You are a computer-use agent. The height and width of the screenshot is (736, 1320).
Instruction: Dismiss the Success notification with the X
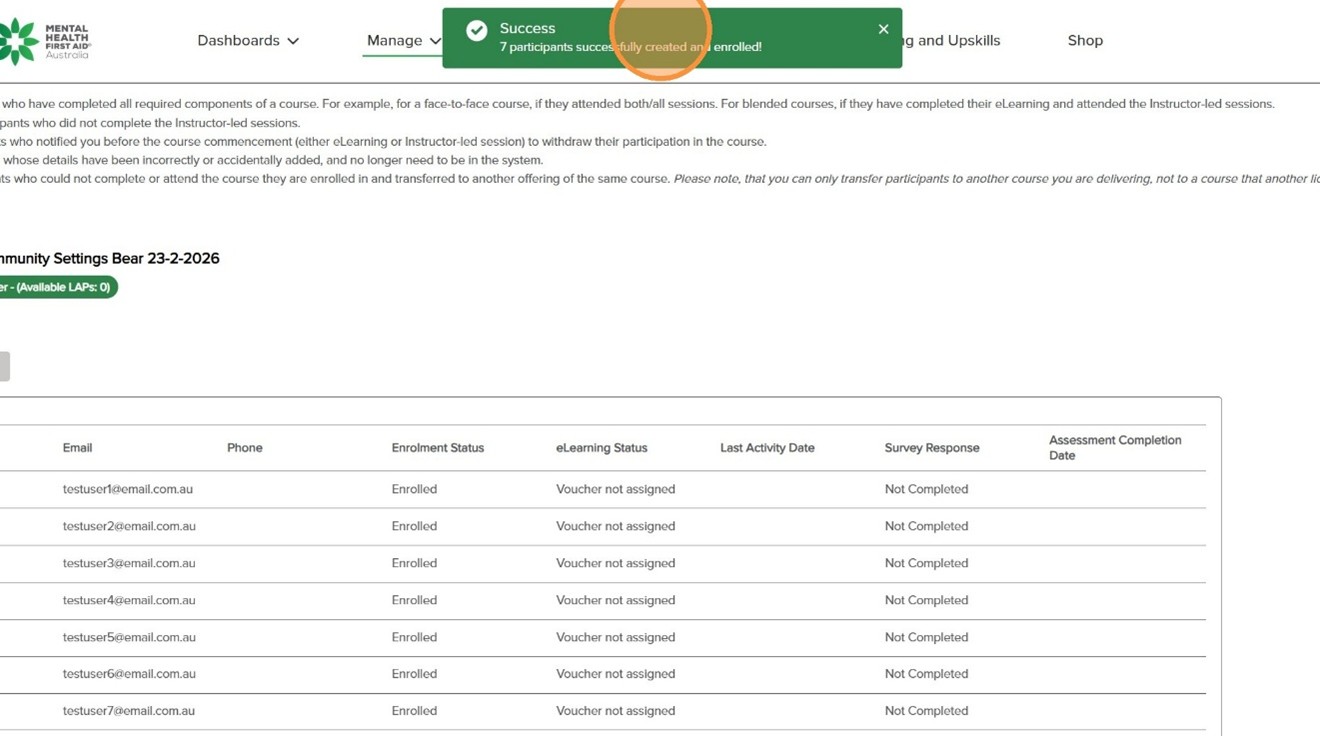[883, 29]
